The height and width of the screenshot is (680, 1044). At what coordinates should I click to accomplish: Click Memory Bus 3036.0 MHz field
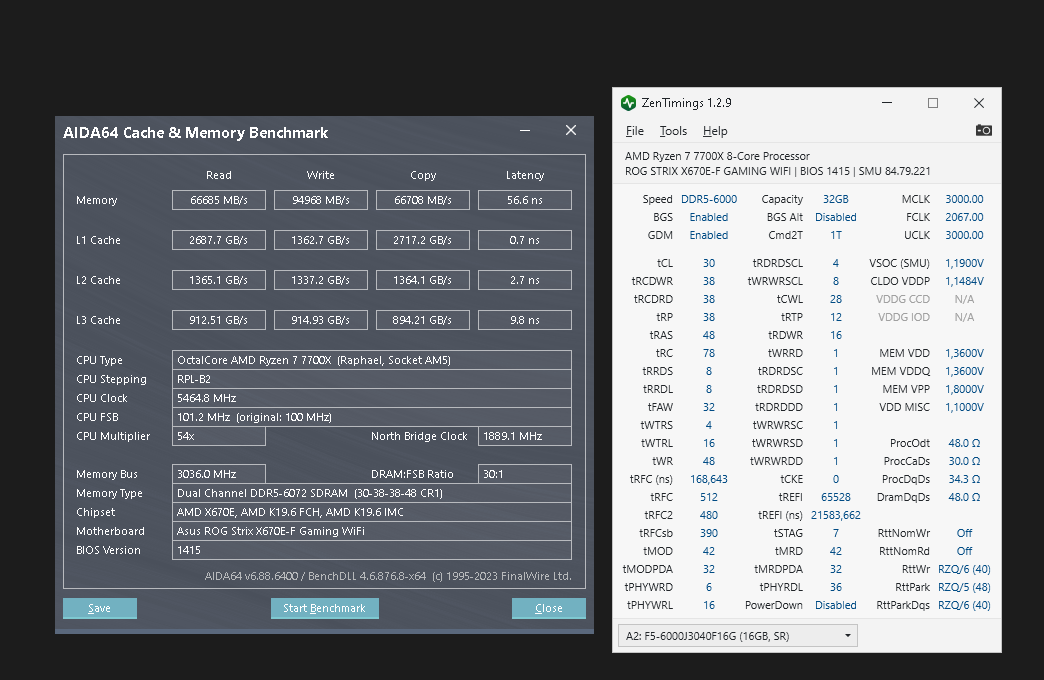point(218,474)
